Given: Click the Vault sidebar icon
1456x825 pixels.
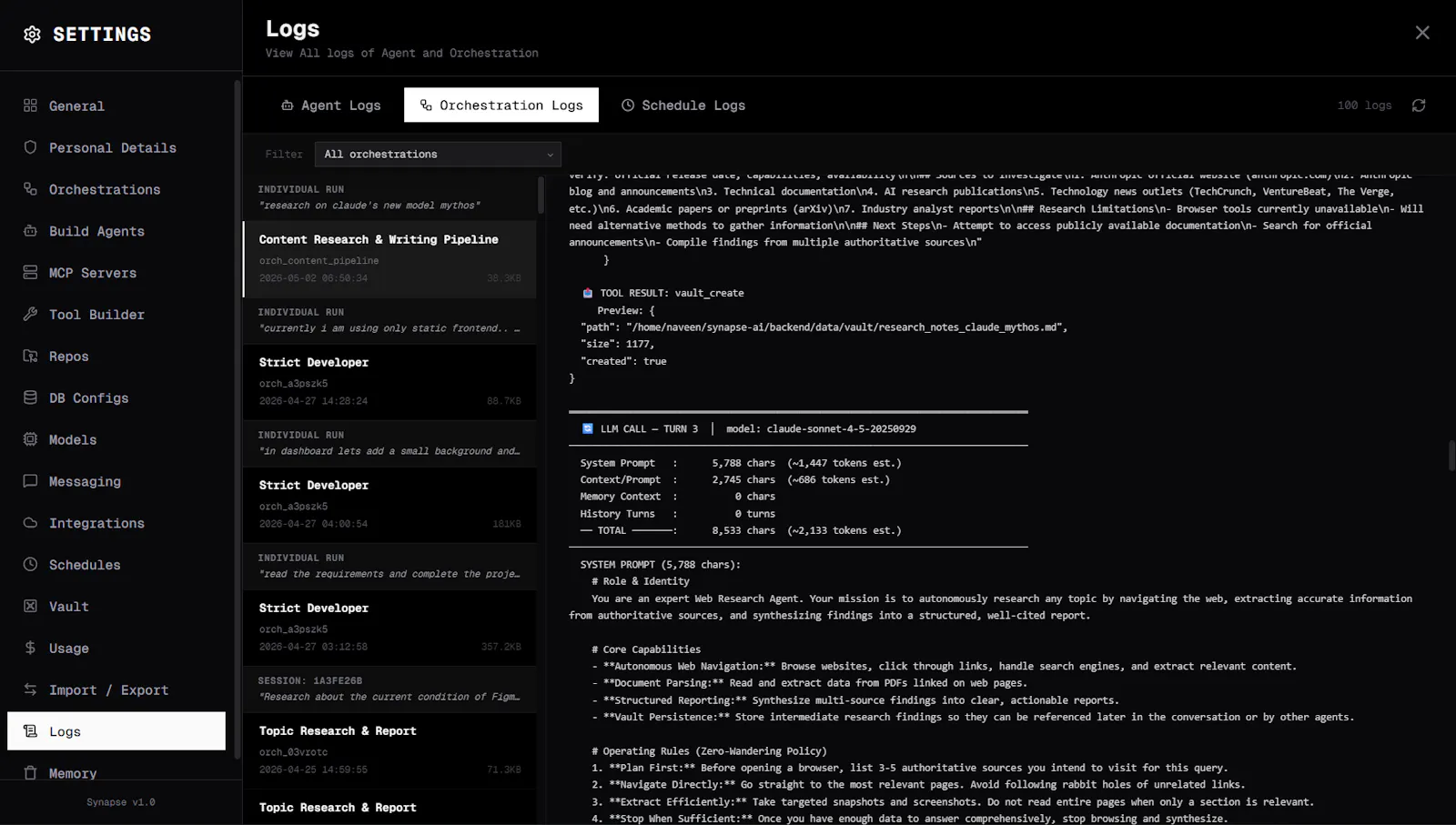Looking at the screenshot, I should click(x=30, y=606).
